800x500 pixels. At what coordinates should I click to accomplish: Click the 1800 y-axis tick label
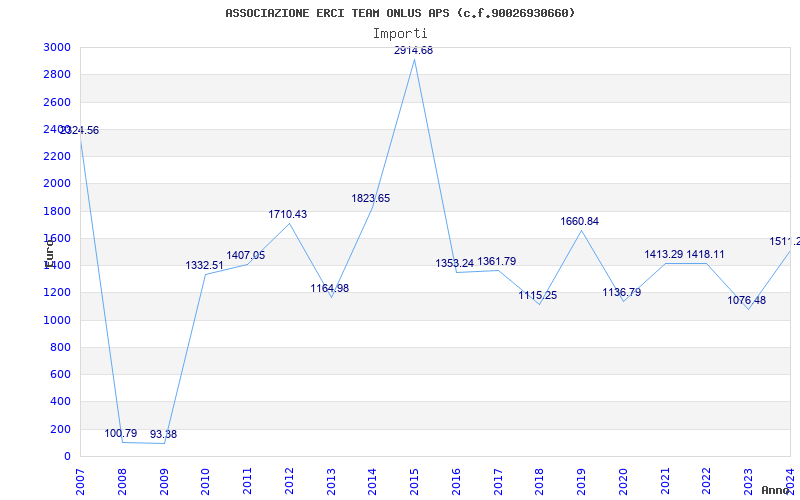point(57,211)
